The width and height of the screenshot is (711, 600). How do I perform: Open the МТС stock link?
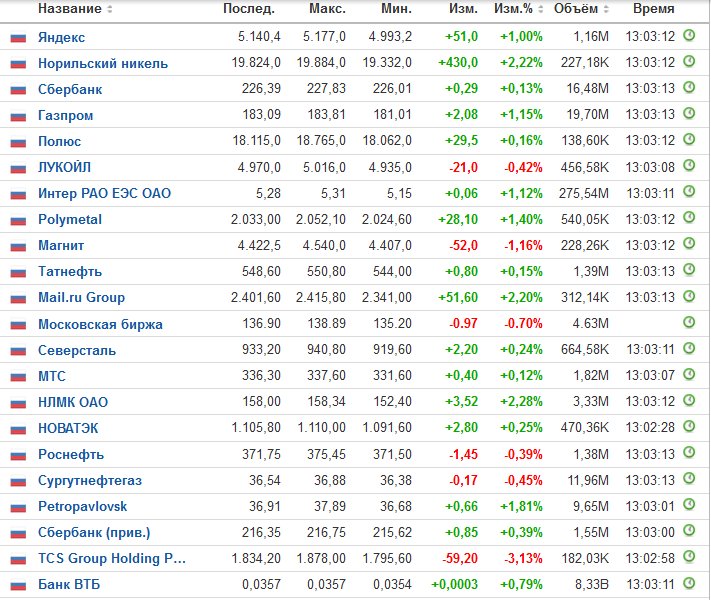(52, 376)
